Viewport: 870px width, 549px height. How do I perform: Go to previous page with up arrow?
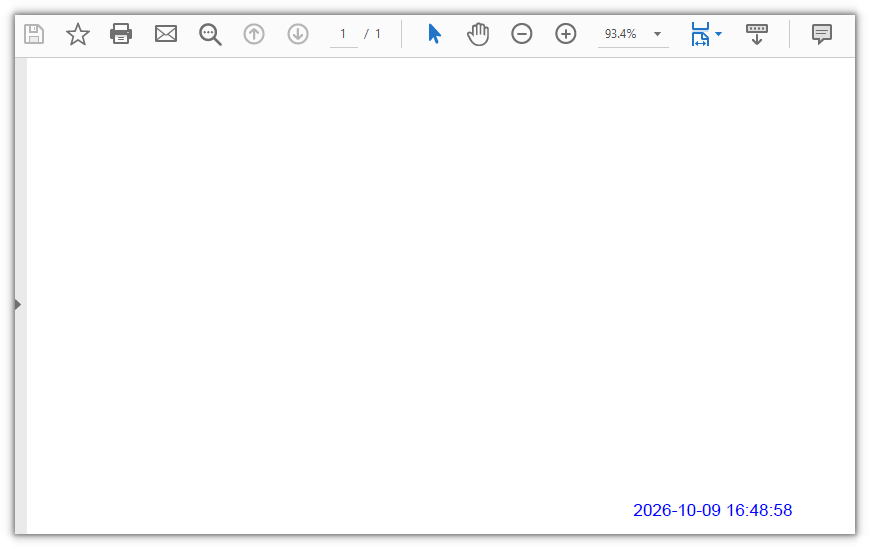click(x=254, y=34)
